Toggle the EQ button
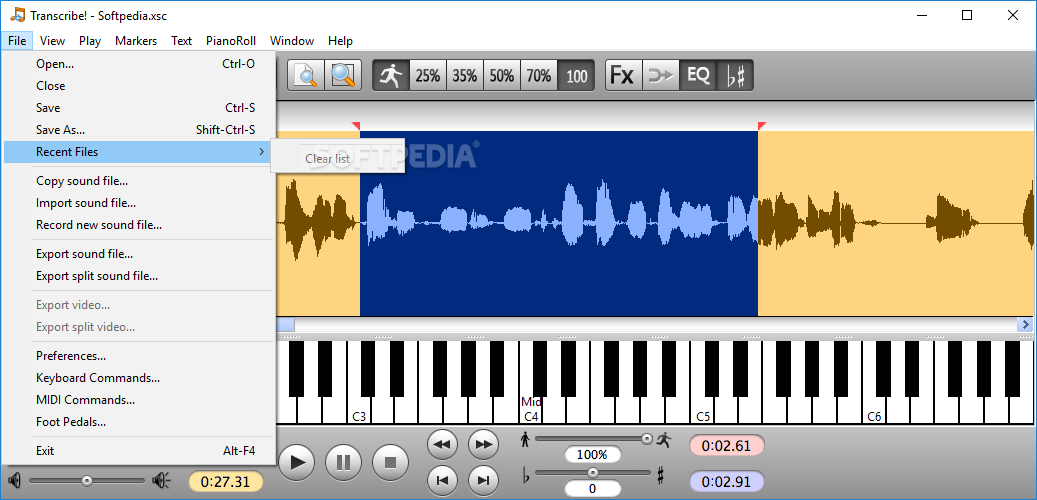This screenshot has width=1037, height=500. [x=698, y=75]
